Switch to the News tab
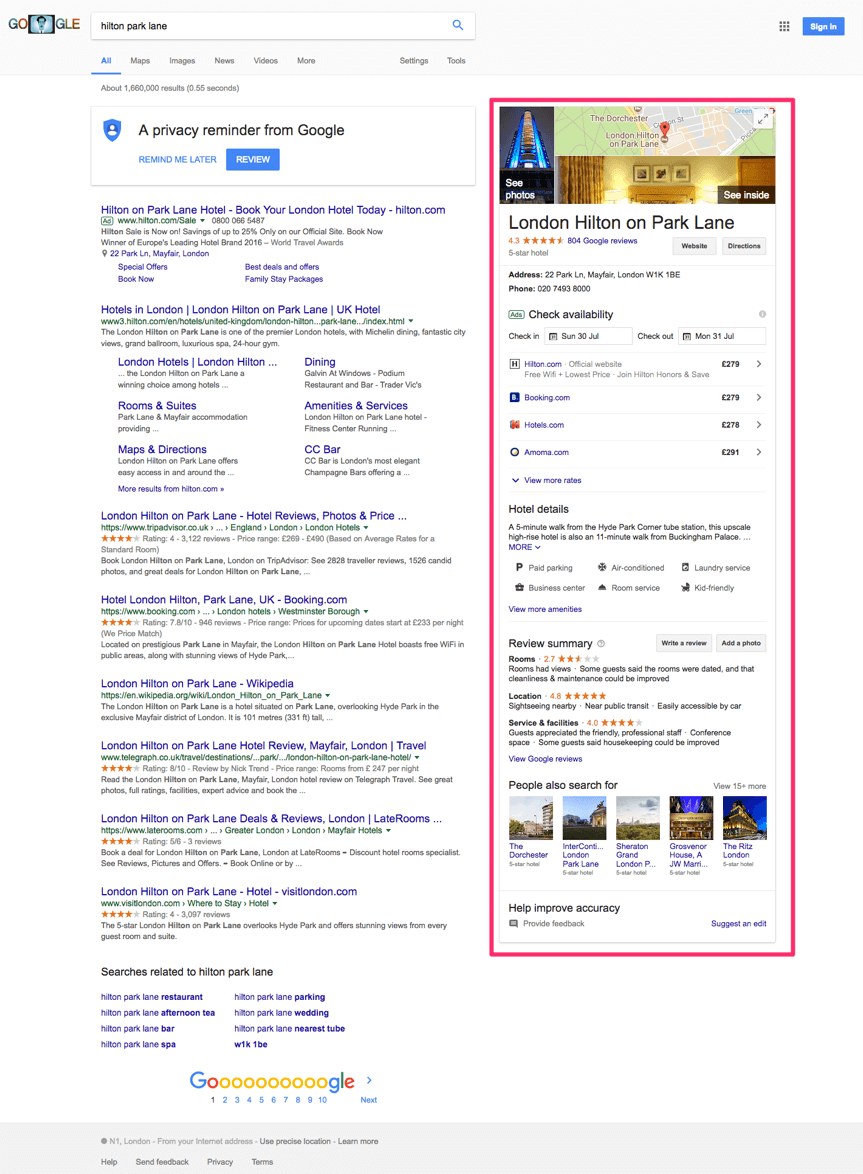This screenshot has width=863, height=1174. pyautogui.click(x=225, y=61)
